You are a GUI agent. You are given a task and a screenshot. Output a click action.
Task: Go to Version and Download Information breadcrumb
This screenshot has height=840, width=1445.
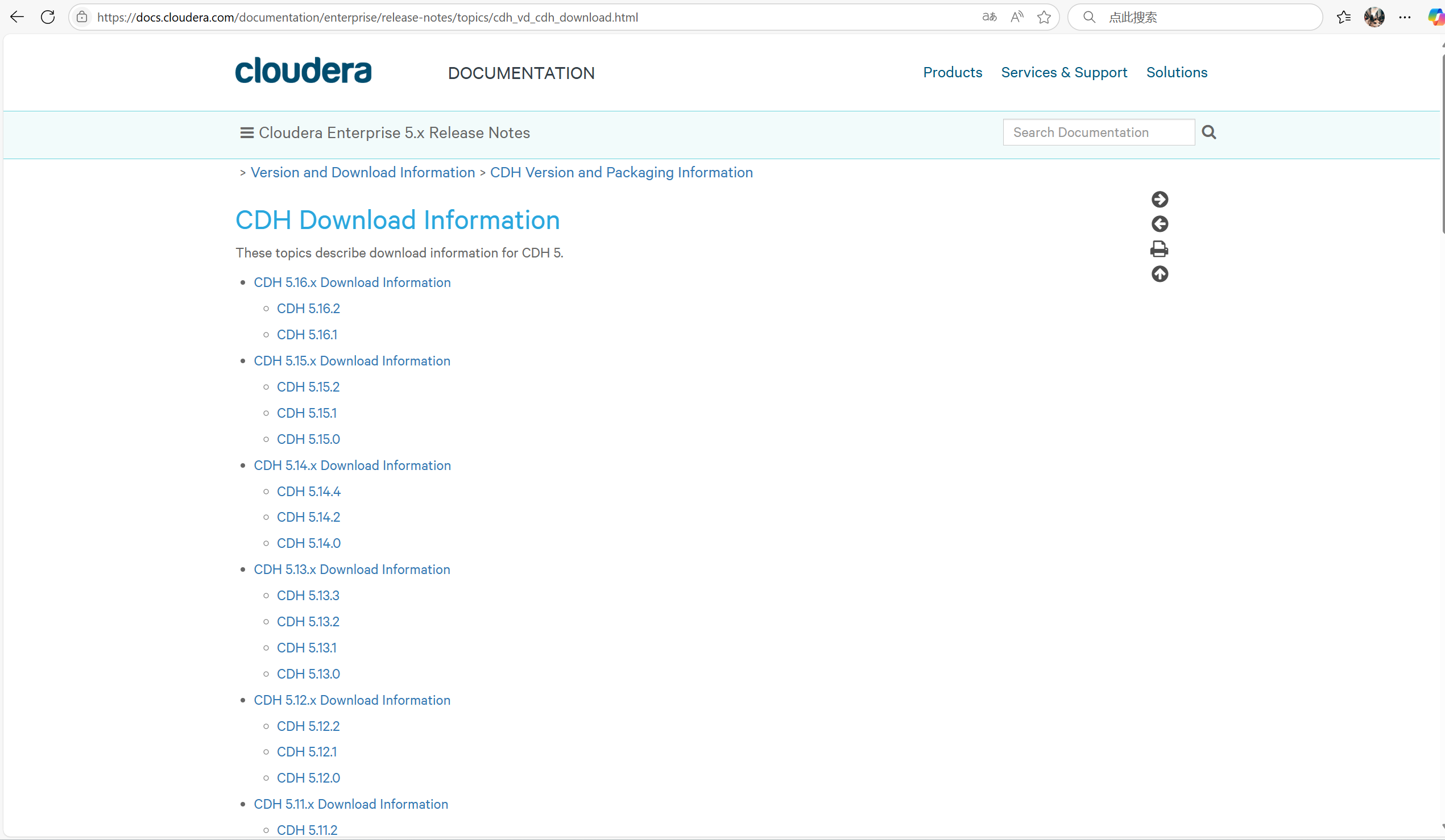pyautogui.click(x=362, y=172)
